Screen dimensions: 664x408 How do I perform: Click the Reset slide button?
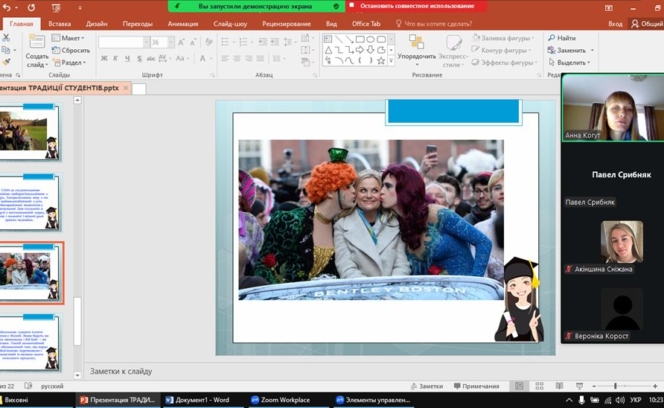(72, 50)
